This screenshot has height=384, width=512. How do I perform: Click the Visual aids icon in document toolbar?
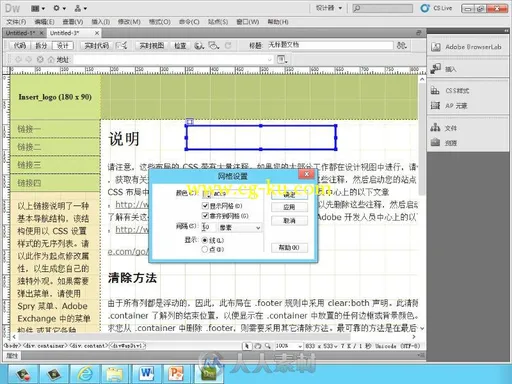click(x=214, y=45)
